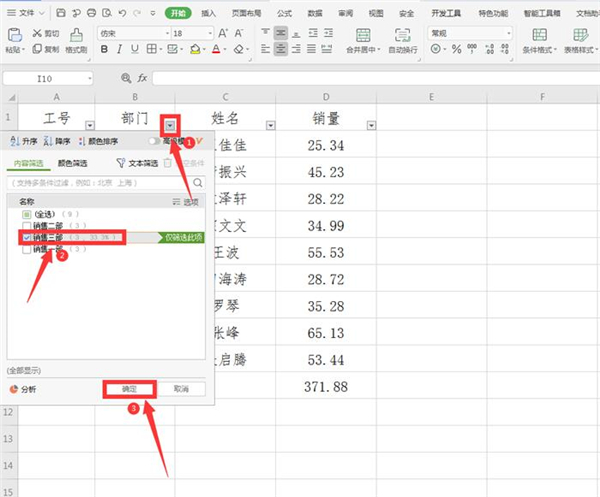
Task: Uncheck the checked 销售三部 checkbox
Action: click(x=27, y=238)
